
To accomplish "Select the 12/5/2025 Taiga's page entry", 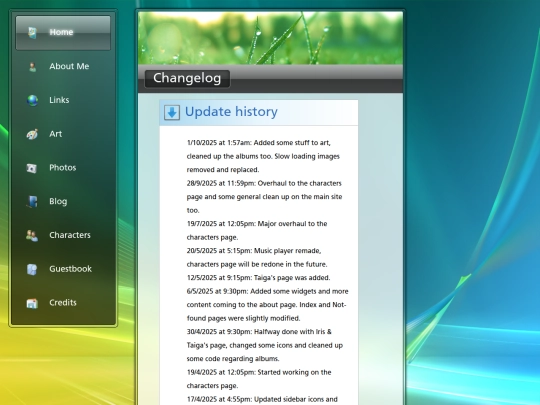I will coord(258,278).
